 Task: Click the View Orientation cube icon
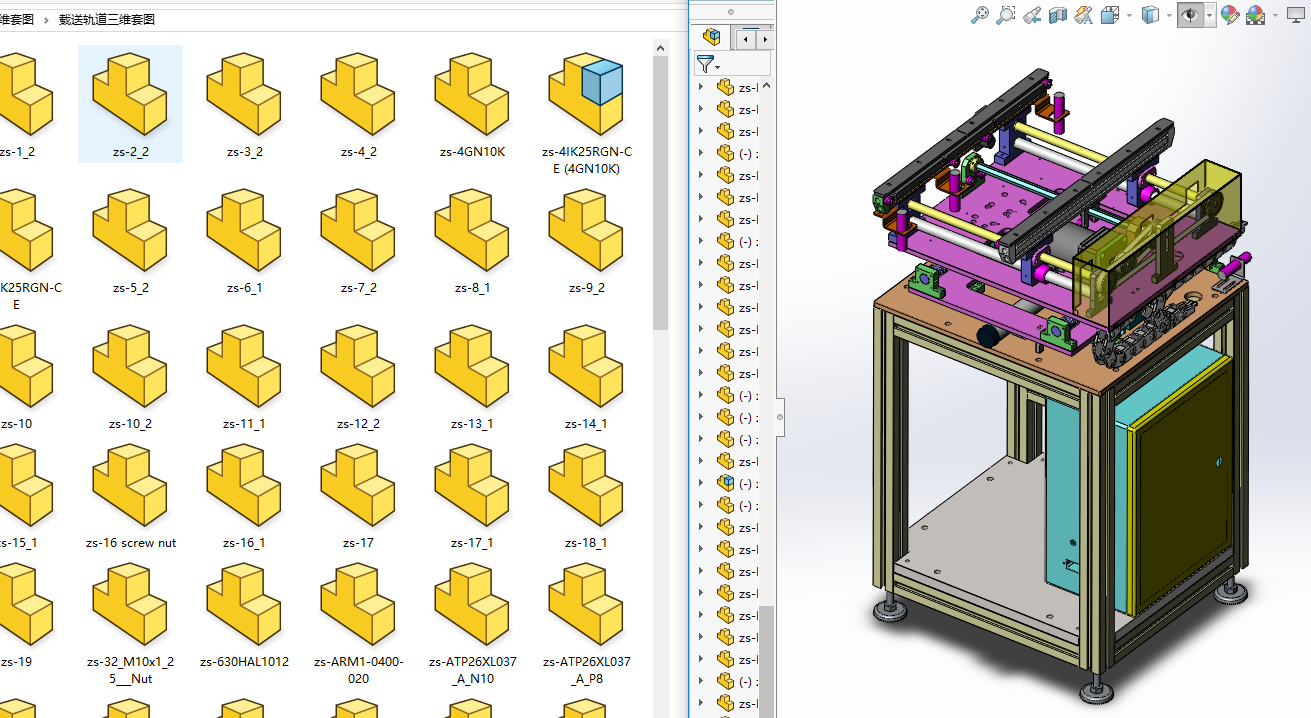[1109, 15]
